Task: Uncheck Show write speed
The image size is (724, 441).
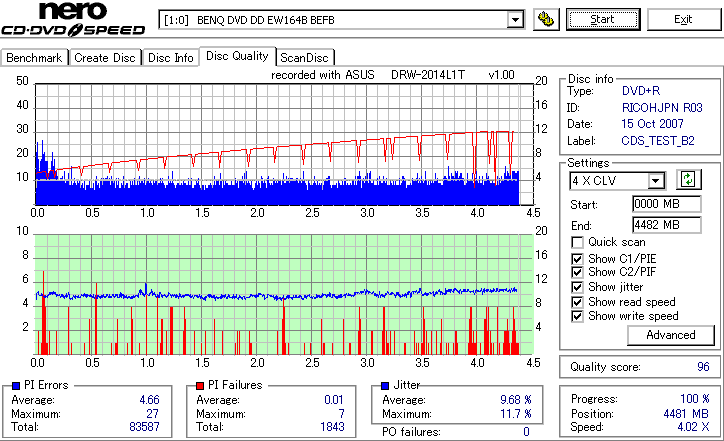Action: tap(577, 316)
